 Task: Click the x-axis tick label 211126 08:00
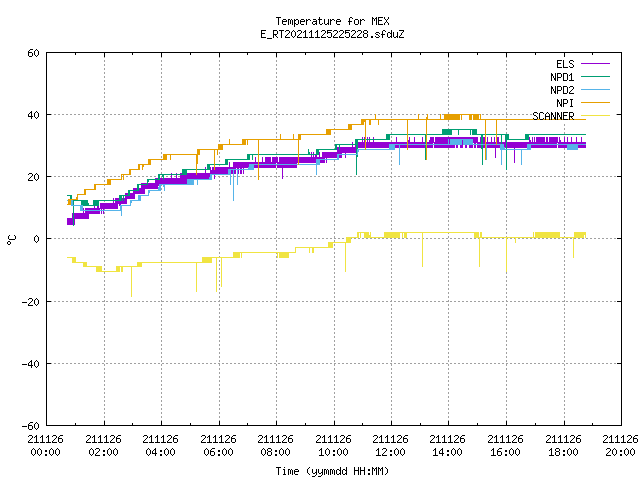(276, 446)
